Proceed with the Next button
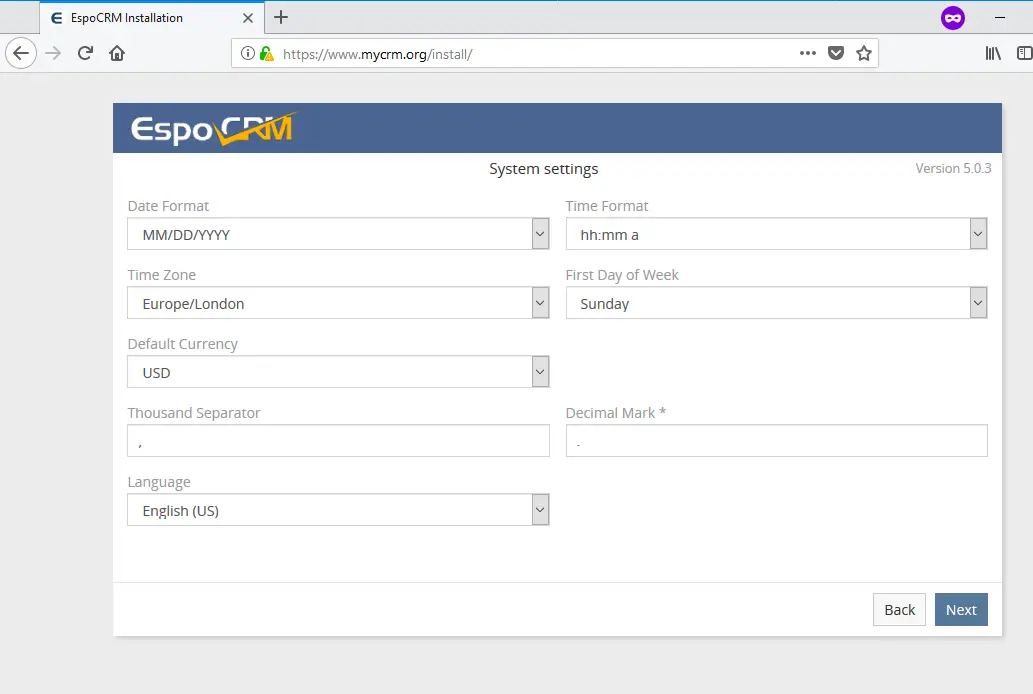The image size is (1033, 694). 961,610
